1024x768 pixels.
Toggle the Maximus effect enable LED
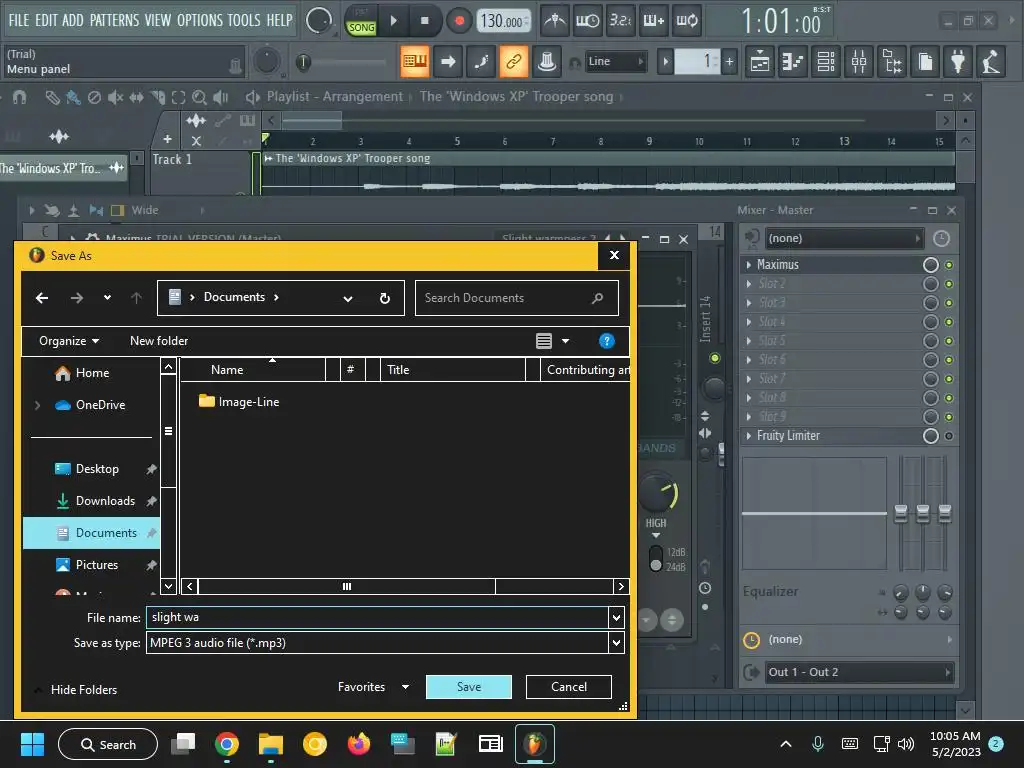click(x=949, y=265)
